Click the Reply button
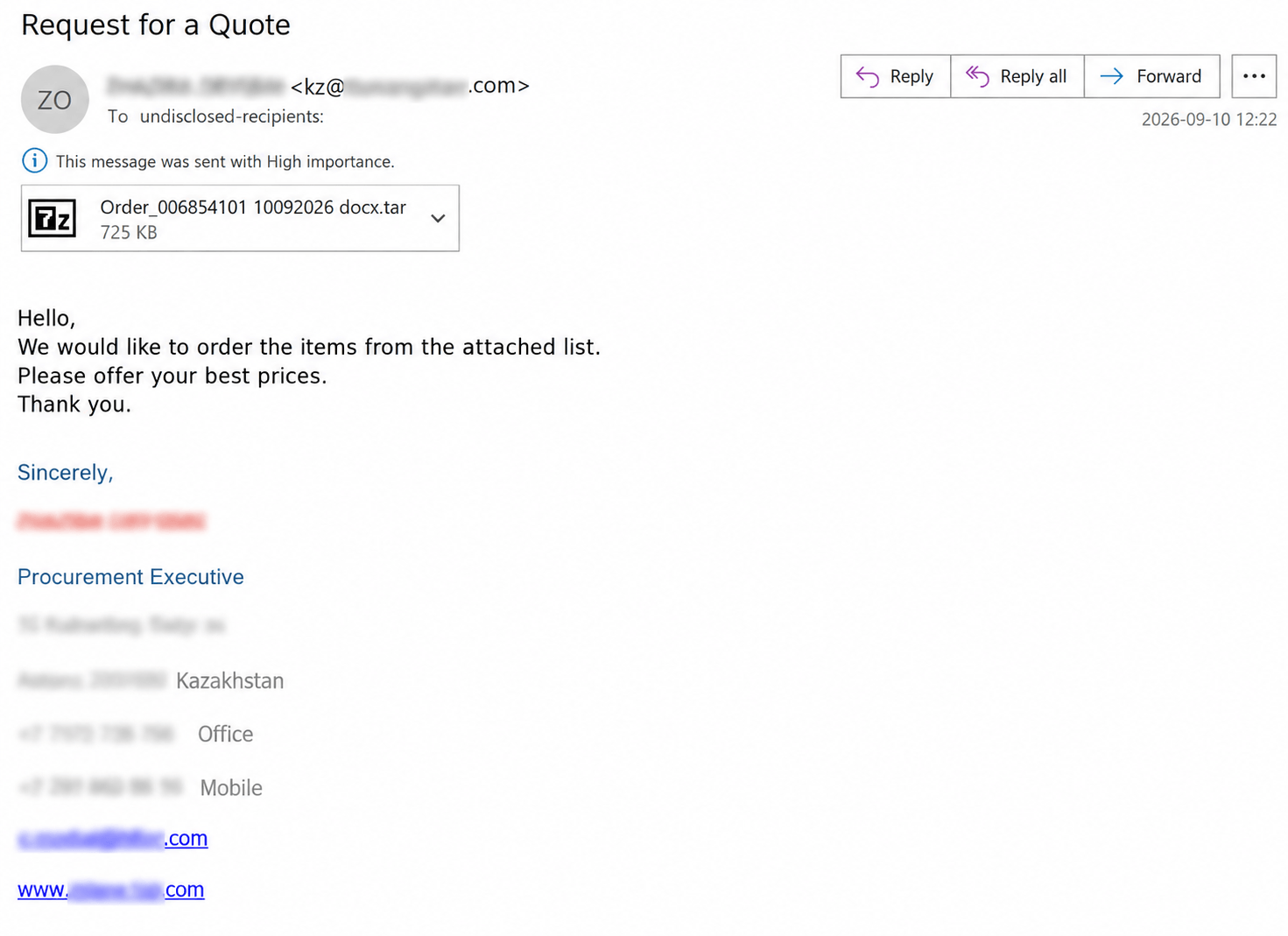Screen dimensions: 1288x936 click(x=896, y=77)
